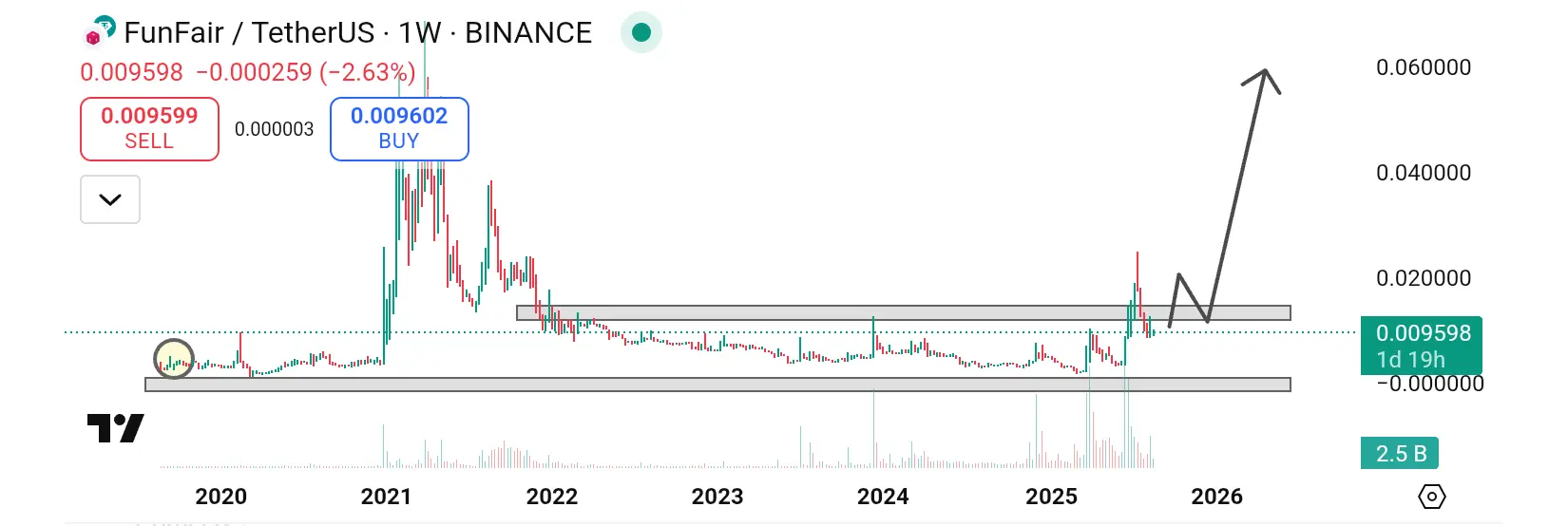Click the 2022 time axis label
Image resolution: width=1568 pixels, height=526 pixels.
click(x=552, y=497)
